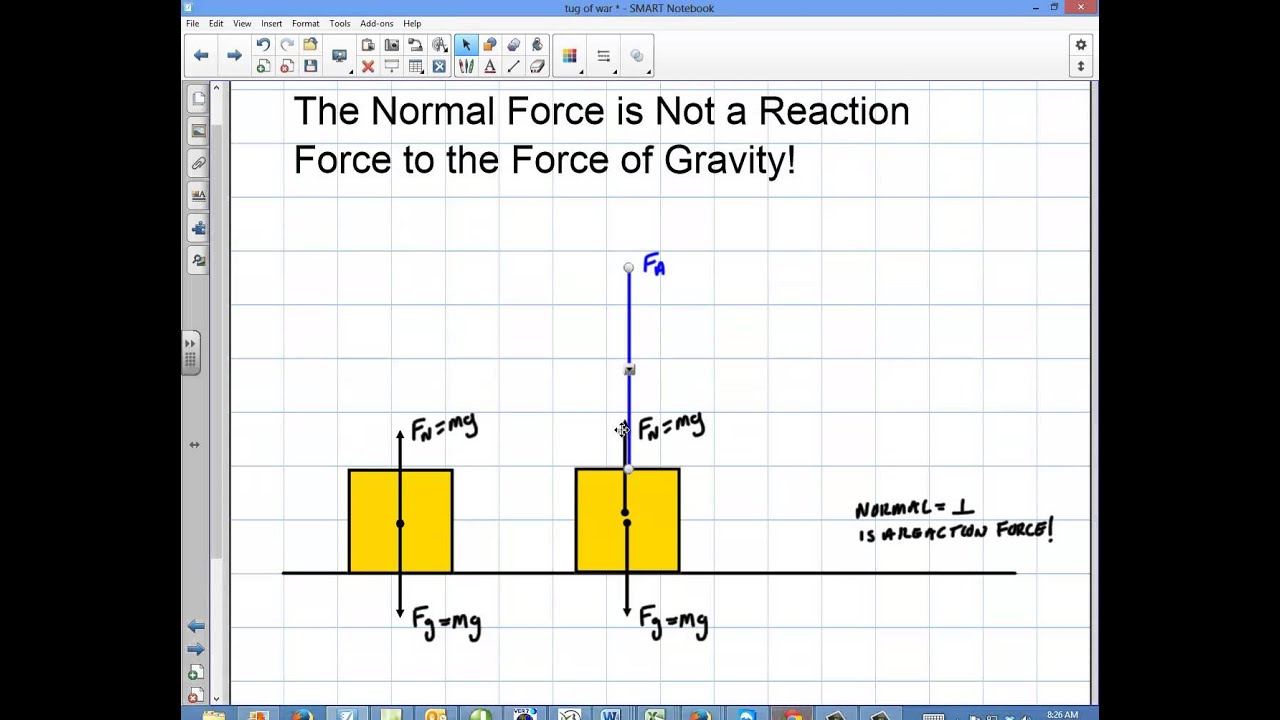Click the scroll up arrow
Screen dimensions: 1280x720
click(216, 90)
